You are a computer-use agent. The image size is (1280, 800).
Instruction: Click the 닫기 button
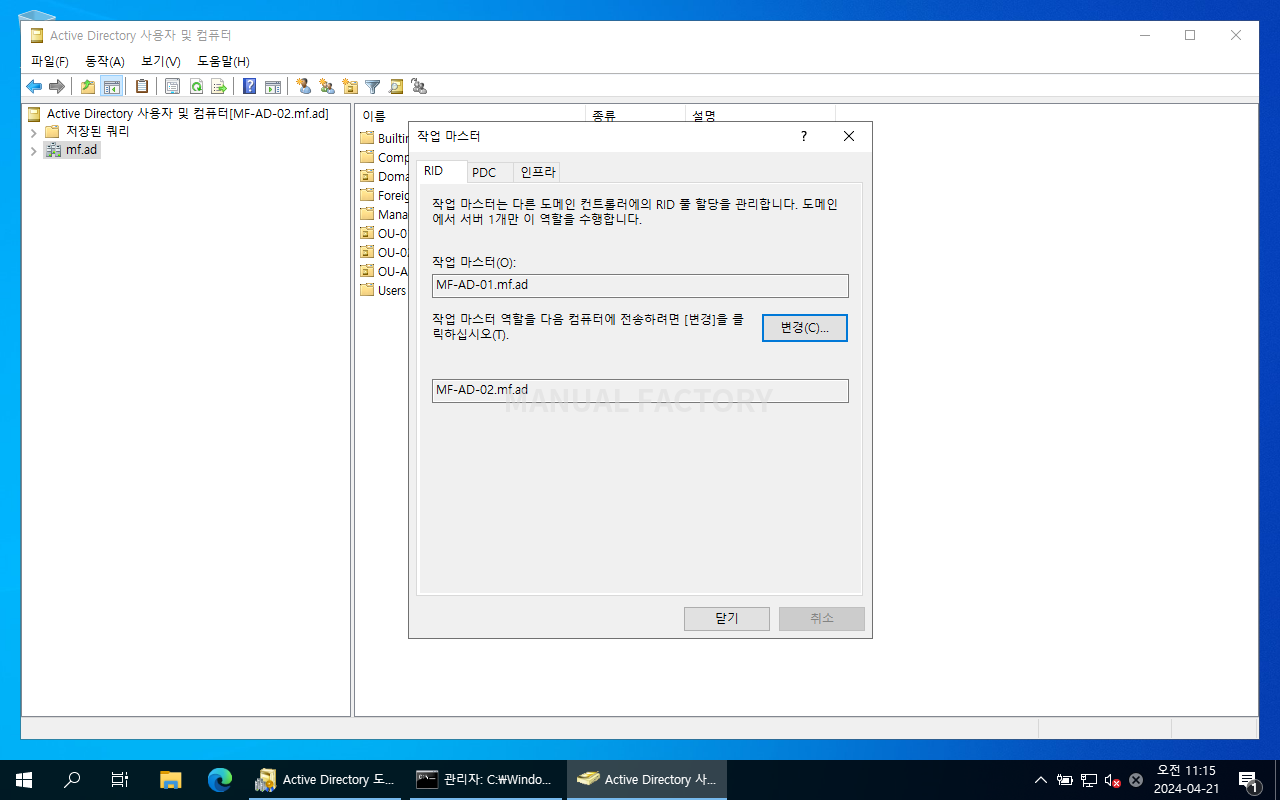coord(727,619)
